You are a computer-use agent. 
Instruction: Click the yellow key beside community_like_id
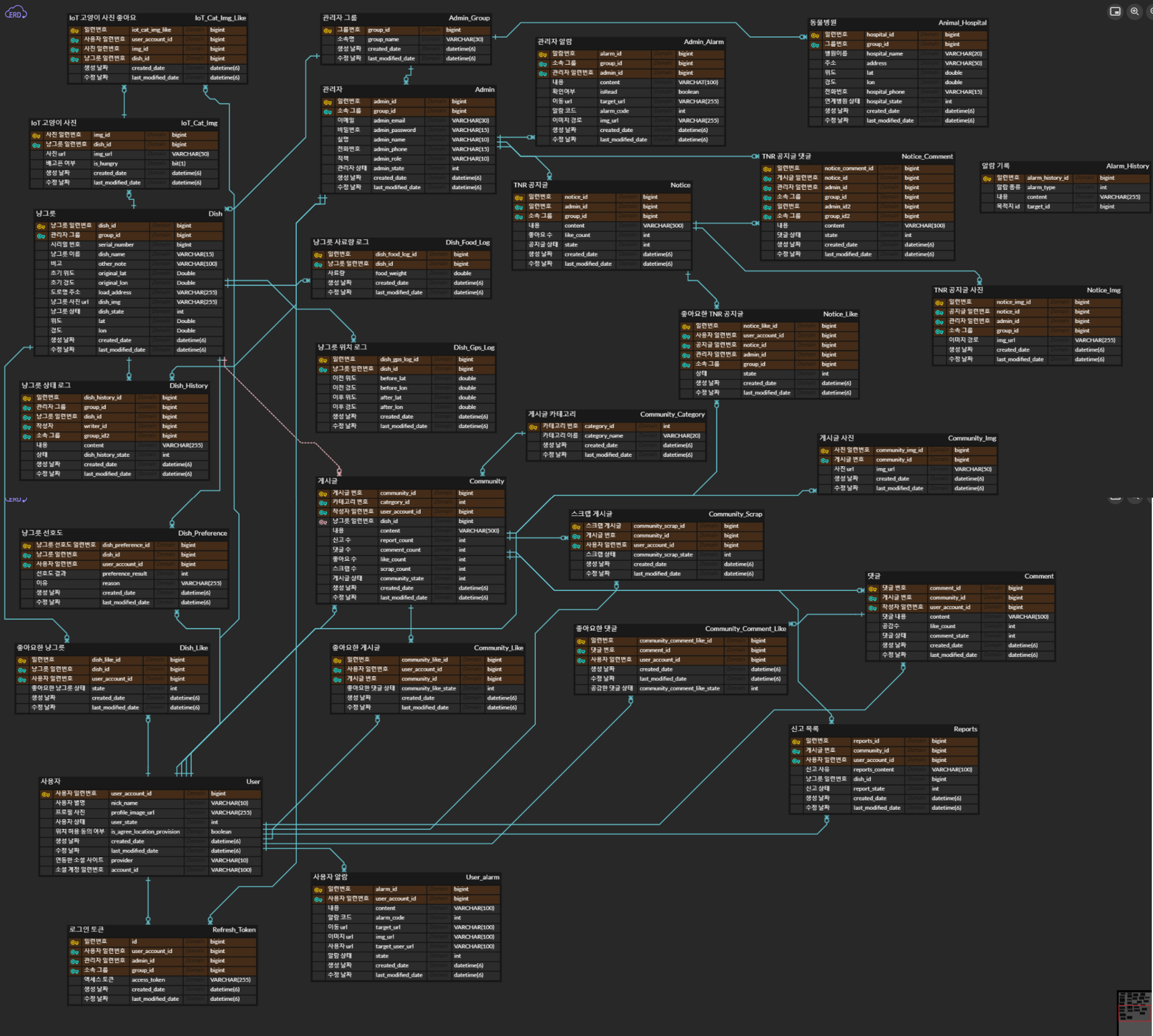(x=337, y=660)
